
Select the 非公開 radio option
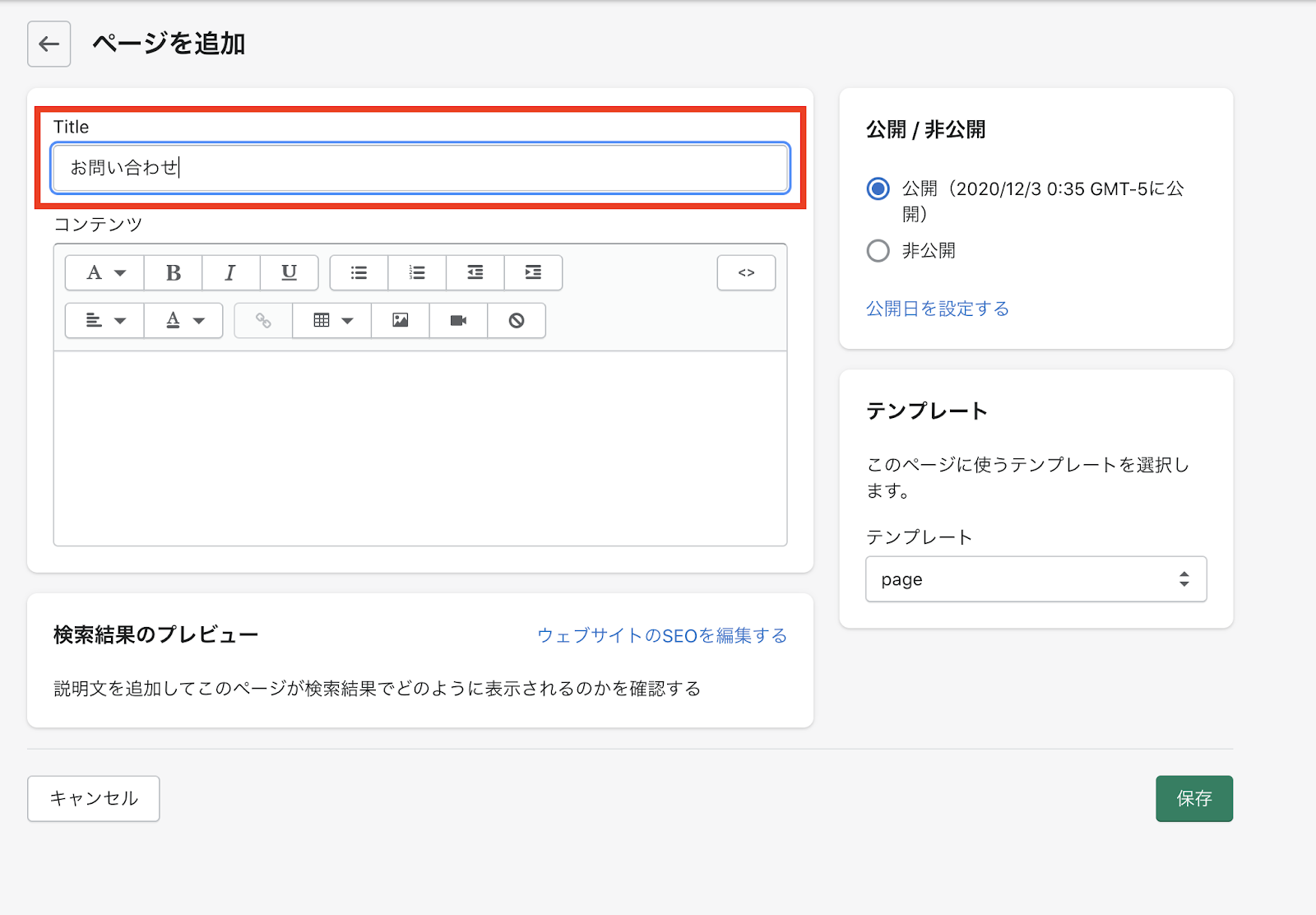[878, 251]
